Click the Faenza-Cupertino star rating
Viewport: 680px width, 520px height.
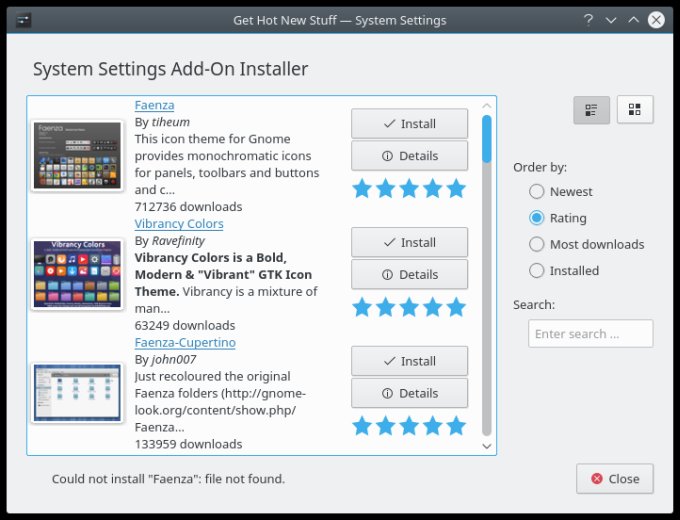[x=409, y=425]
